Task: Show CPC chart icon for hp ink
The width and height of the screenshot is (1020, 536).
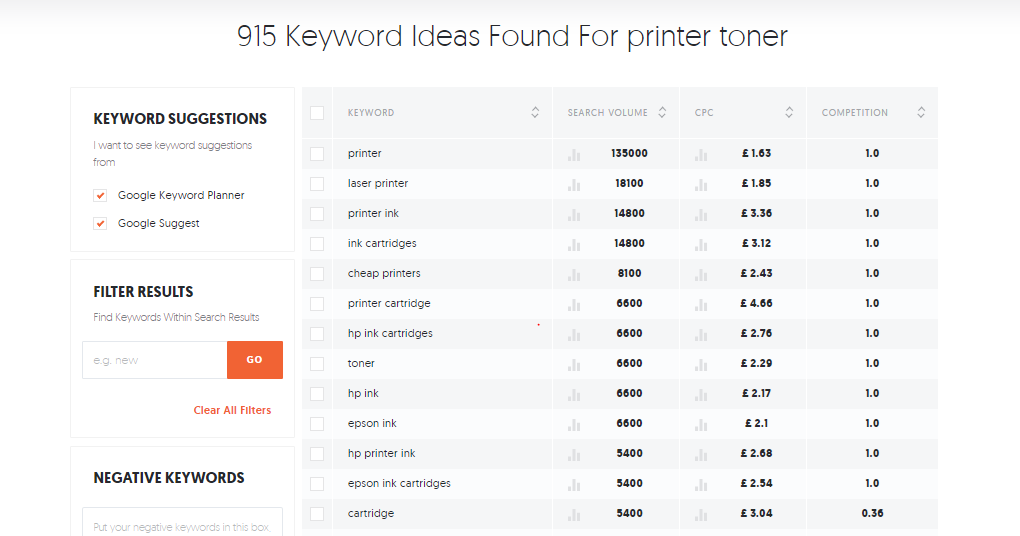Action: (x=701, y=394)
